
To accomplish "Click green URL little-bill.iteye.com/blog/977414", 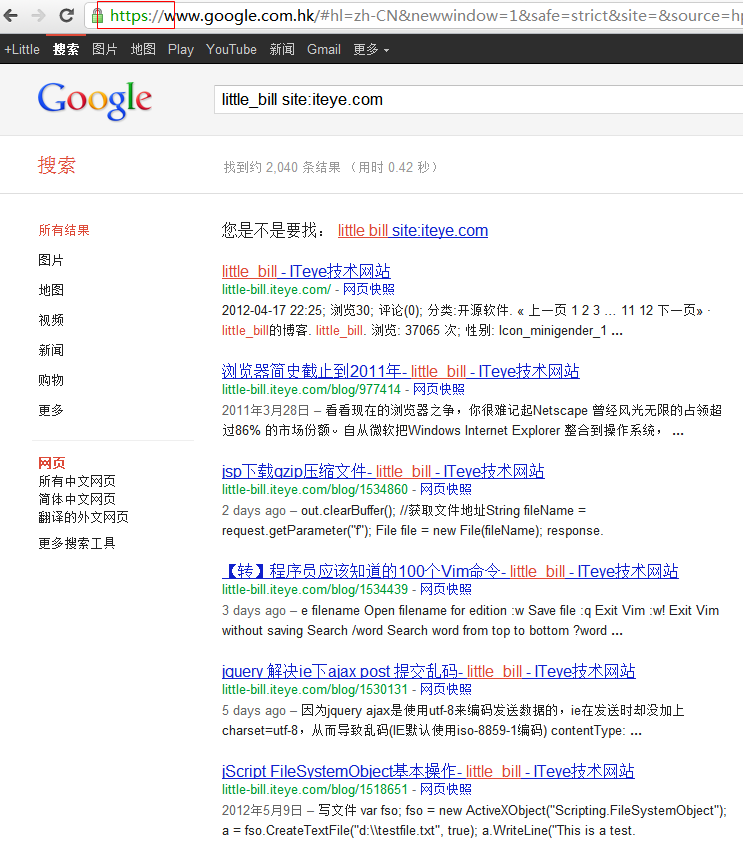I will click(311, 389).
